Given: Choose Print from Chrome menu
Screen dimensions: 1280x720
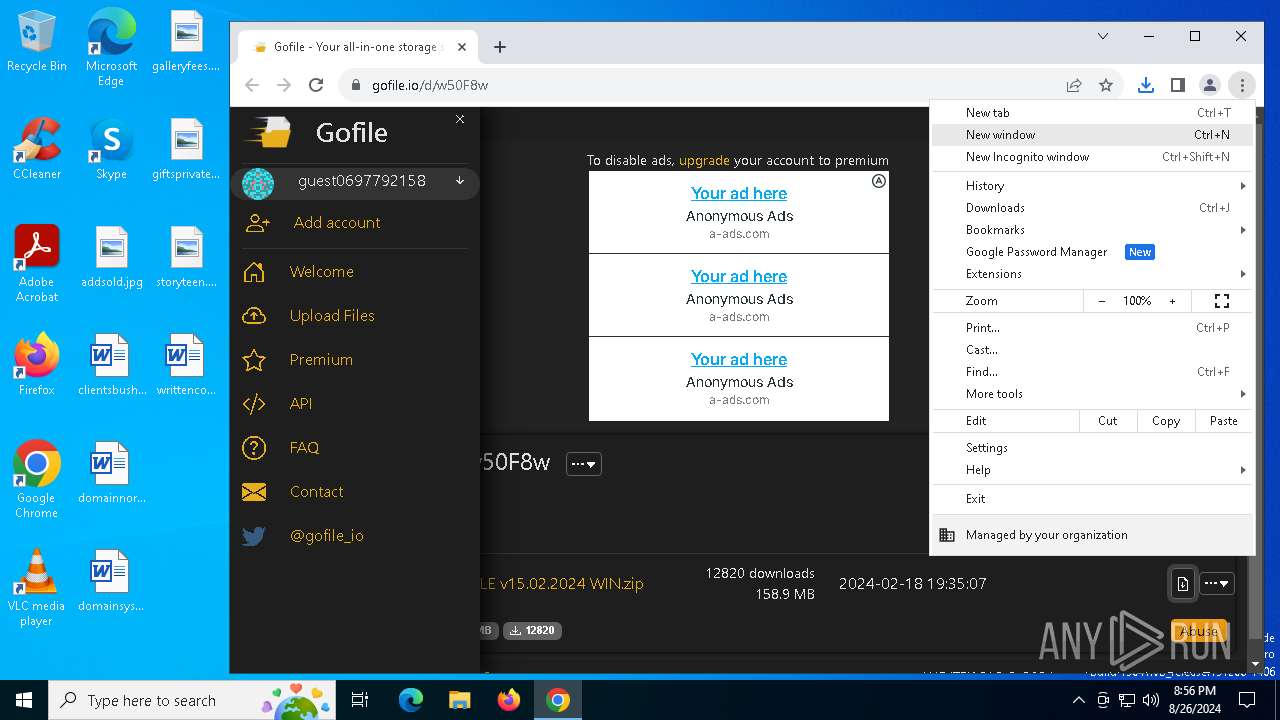Looking at the screenshot, I should pos(1093,328).
